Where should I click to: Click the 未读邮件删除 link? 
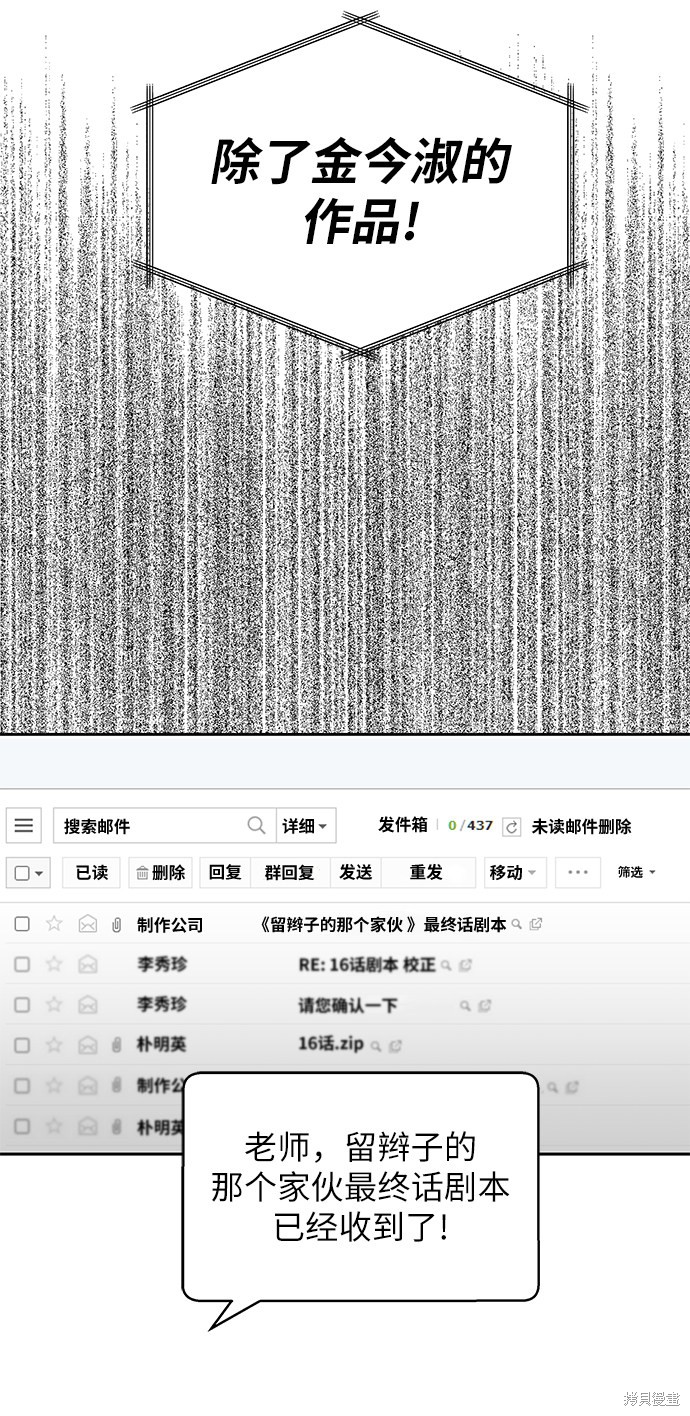point(581,826)
